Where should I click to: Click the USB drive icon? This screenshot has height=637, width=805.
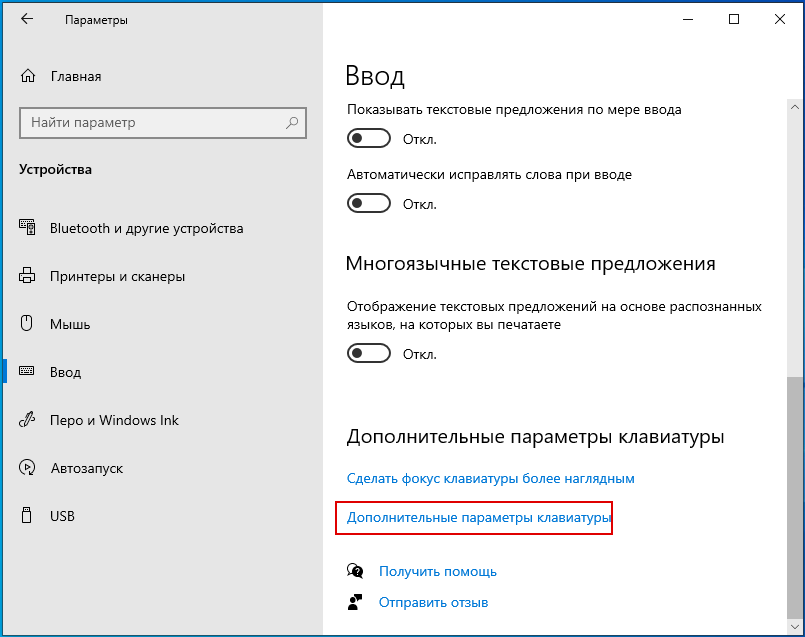pyautogui.click(x=27, y=515)
